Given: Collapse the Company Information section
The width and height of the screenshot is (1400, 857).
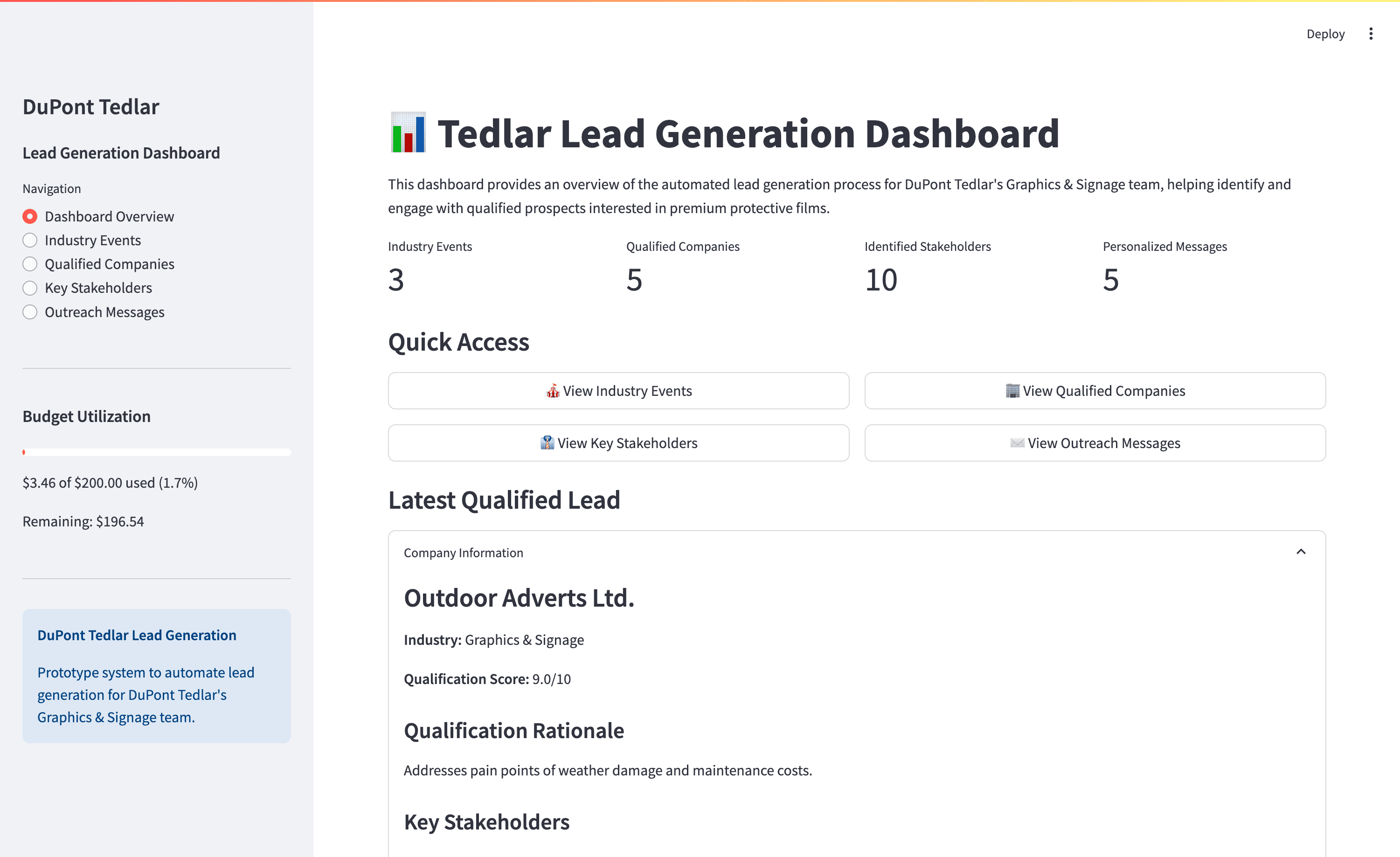Looking at the screenshot, I should tap(1301, 552).
